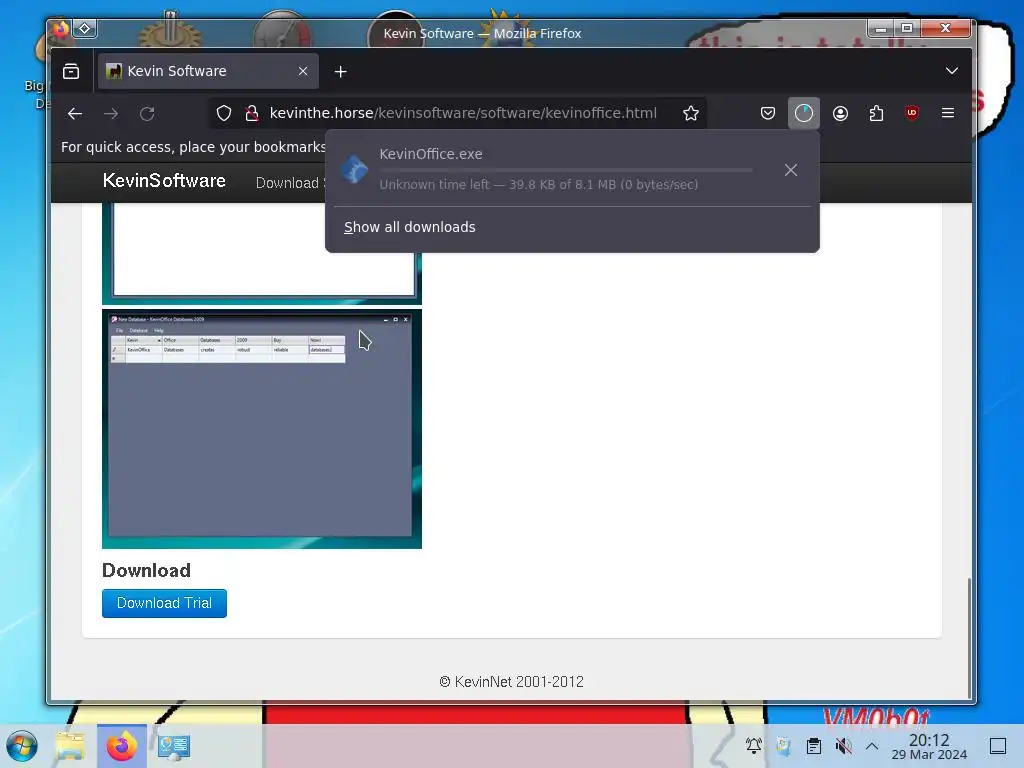Click the titlebar keep-on-top diamond icon

(x=85, y=29)
